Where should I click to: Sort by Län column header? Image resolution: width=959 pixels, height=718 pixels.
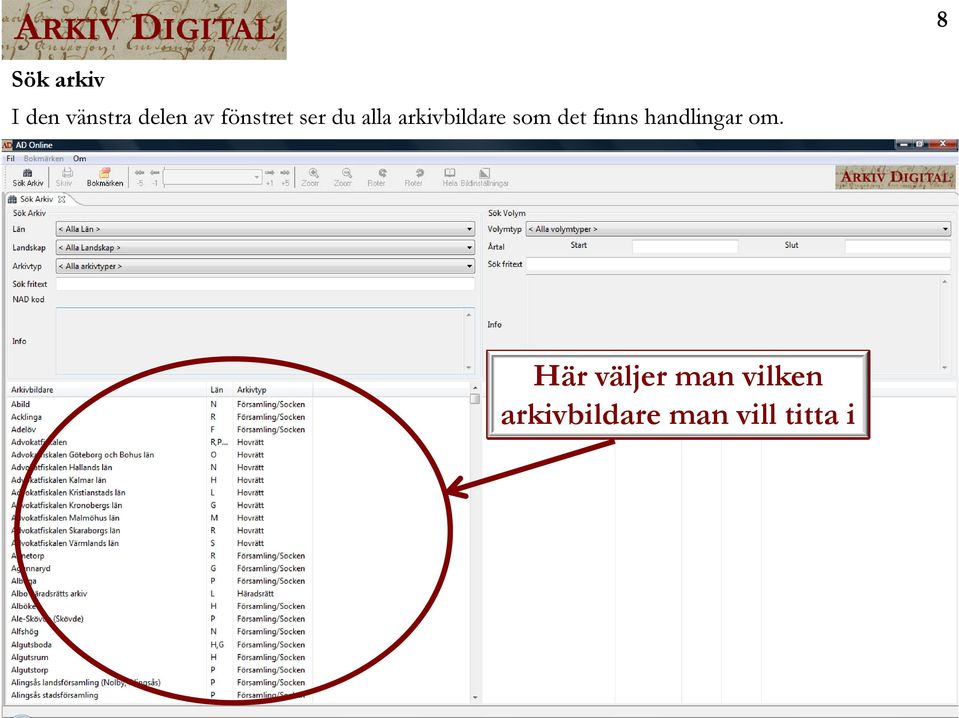(x=219, y=390)
